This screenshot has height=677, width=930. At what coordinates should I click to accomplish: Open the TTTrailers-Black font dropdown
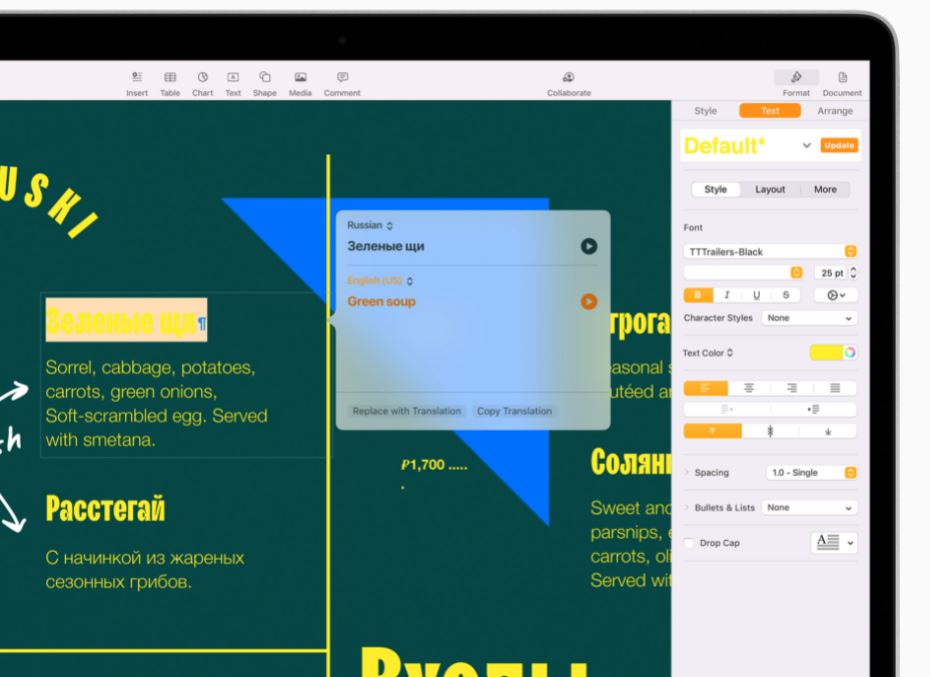[x=770, y=252]
